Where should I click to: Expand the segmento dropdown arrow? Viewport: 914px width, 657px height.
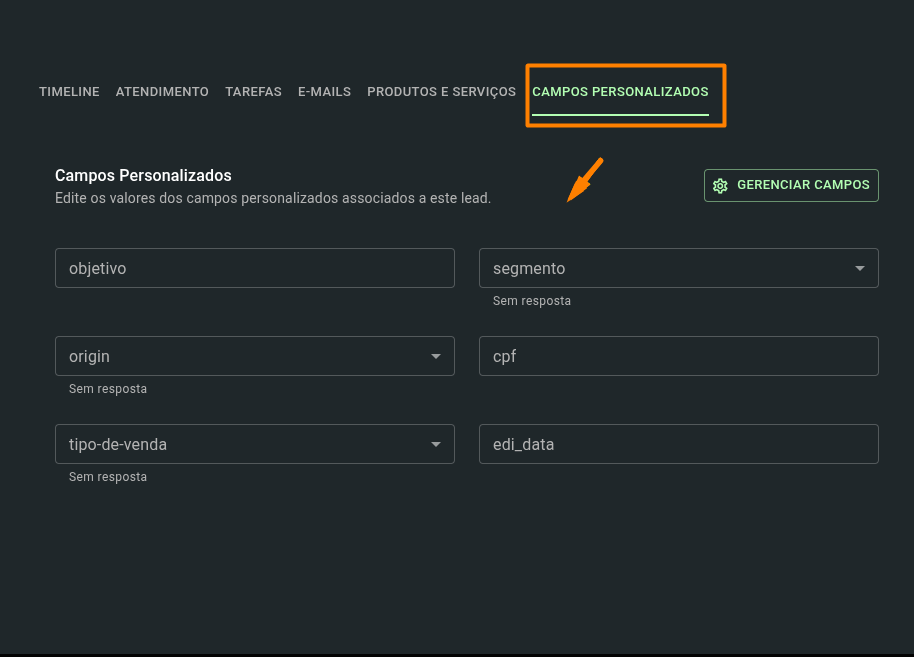(859, 268)
